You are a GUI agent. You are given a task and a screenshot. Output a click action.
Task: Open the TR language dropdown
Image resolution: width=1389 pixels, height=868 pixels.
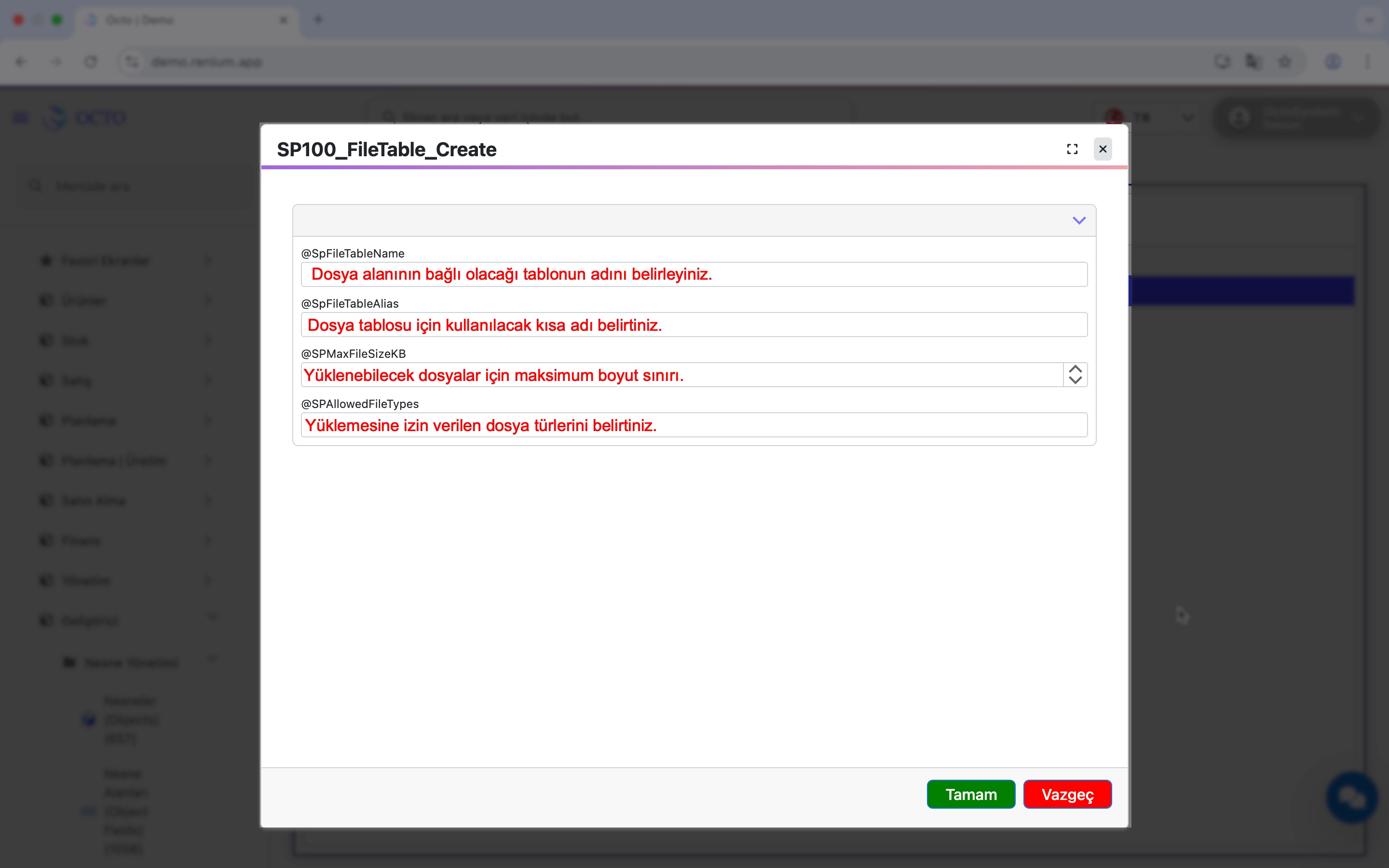pos(1187,117)
